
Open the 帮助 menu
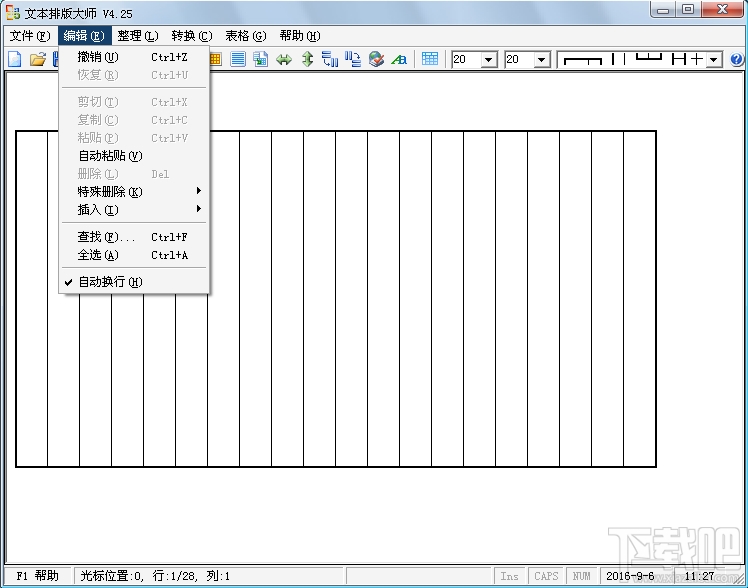tap(300, 36)
